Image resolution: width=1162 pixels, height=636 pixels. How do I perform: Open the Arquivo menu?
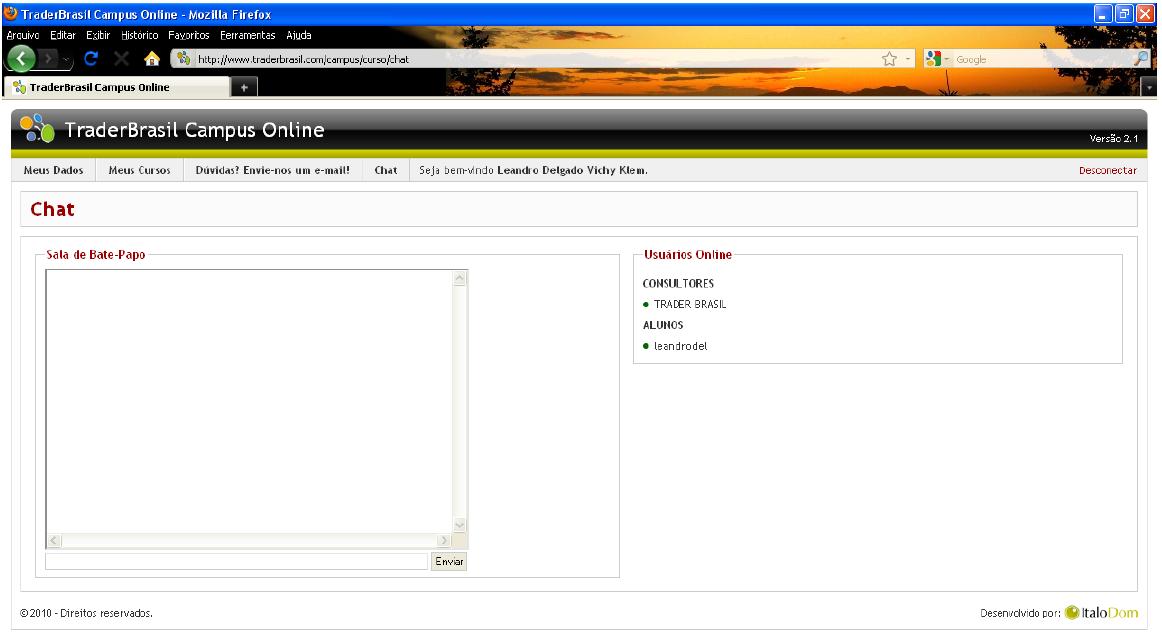tap(23, 35)
